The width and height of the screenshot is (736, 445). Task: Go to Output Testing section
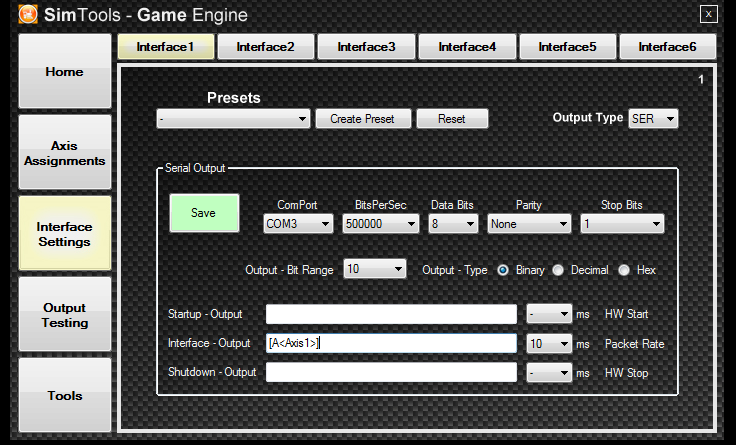click(65, 315)
